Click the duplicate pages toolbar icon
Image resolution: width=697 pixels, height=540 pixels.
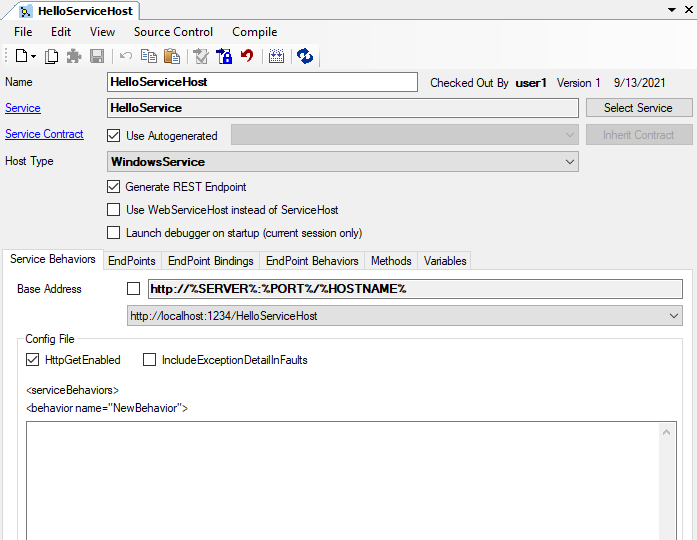[x=52, y=56]
